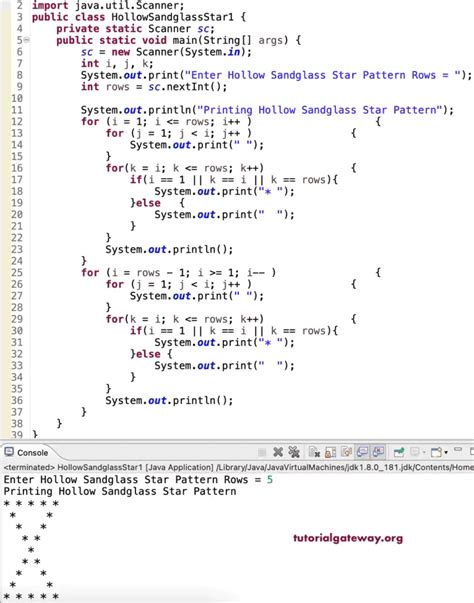474x603 pixels.
Task: Remove the launch with the single X icon
Action: [278, 452]
